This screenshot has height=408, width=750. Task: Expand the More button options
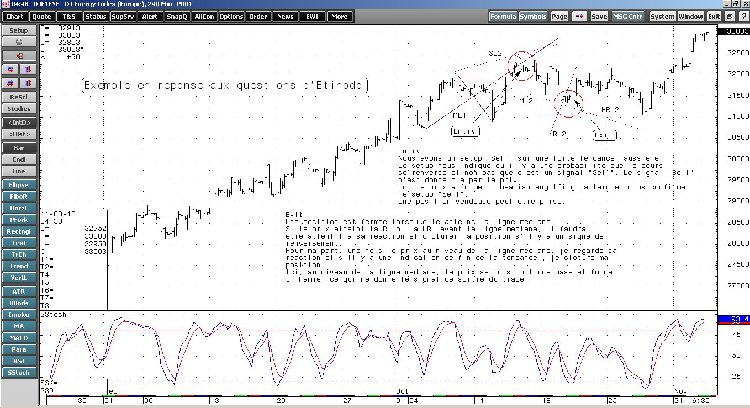339,17
